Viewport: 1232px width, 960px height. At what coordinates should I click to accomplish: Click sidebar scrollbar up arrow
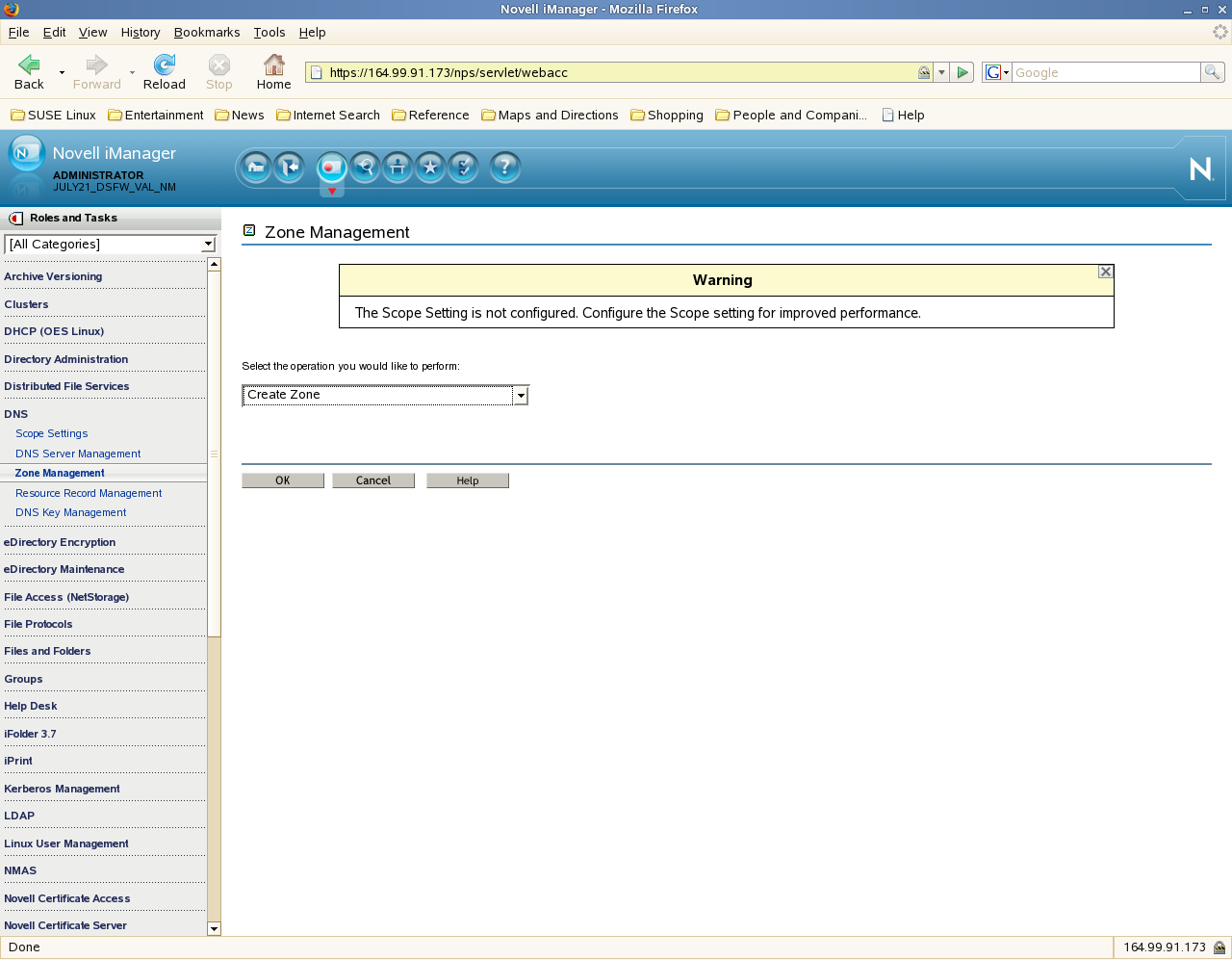click(x=214, y=264)
